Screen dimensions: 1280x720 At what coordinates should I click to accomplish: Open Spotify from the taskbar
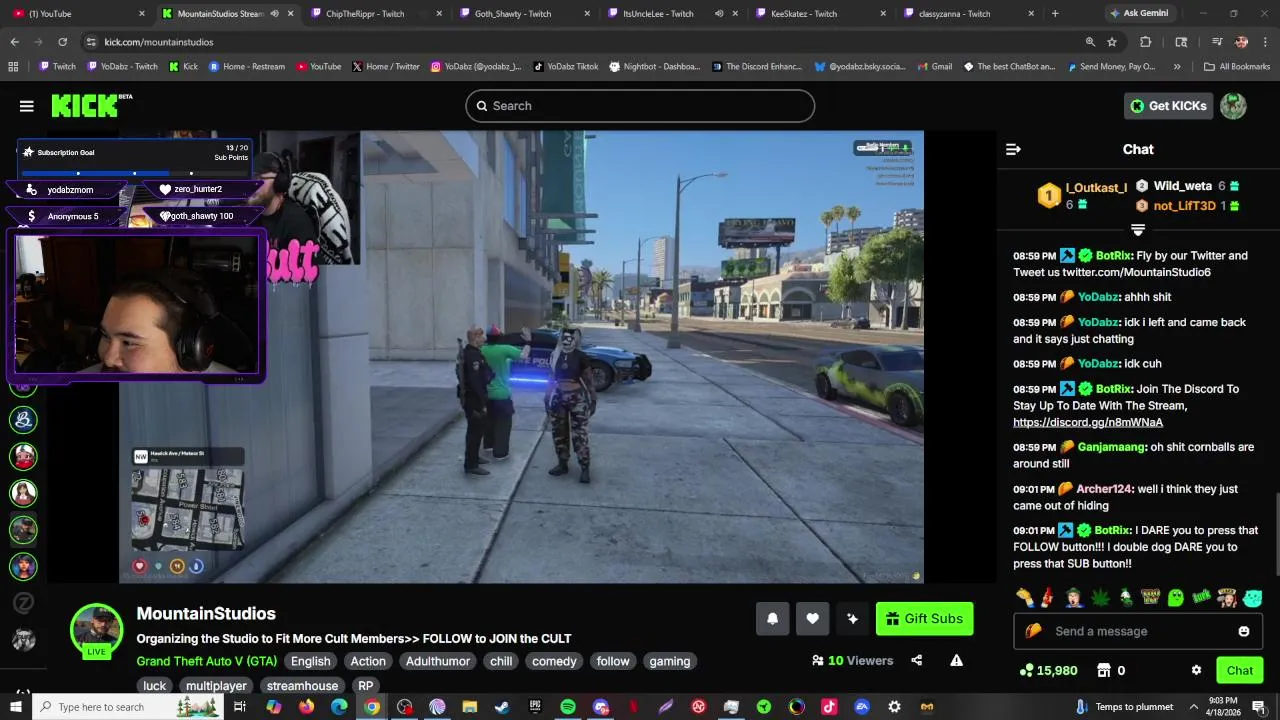pos(568,707)
